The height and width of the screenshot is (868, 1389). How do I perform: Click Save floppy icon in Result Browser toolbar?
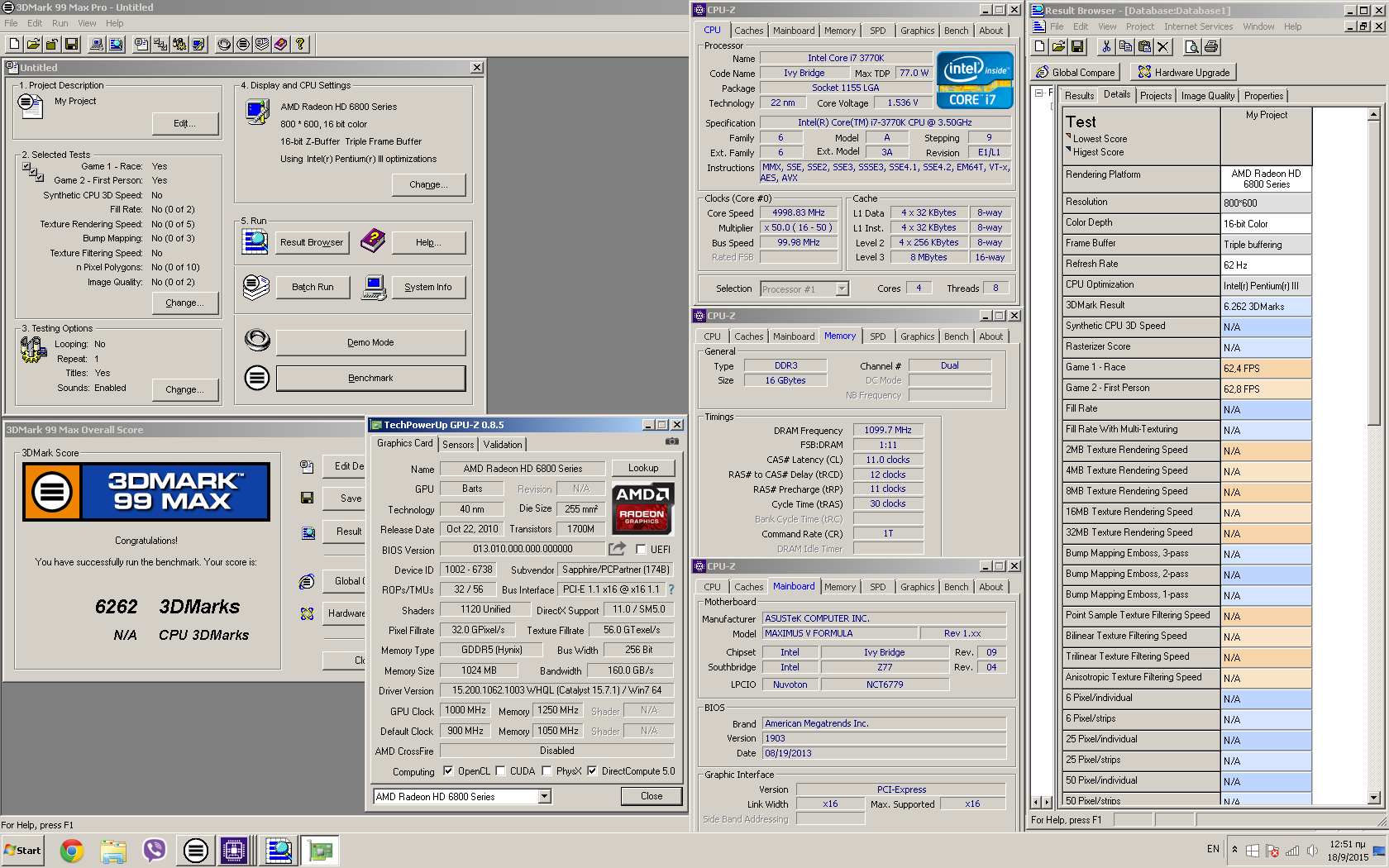point(1077,47)
